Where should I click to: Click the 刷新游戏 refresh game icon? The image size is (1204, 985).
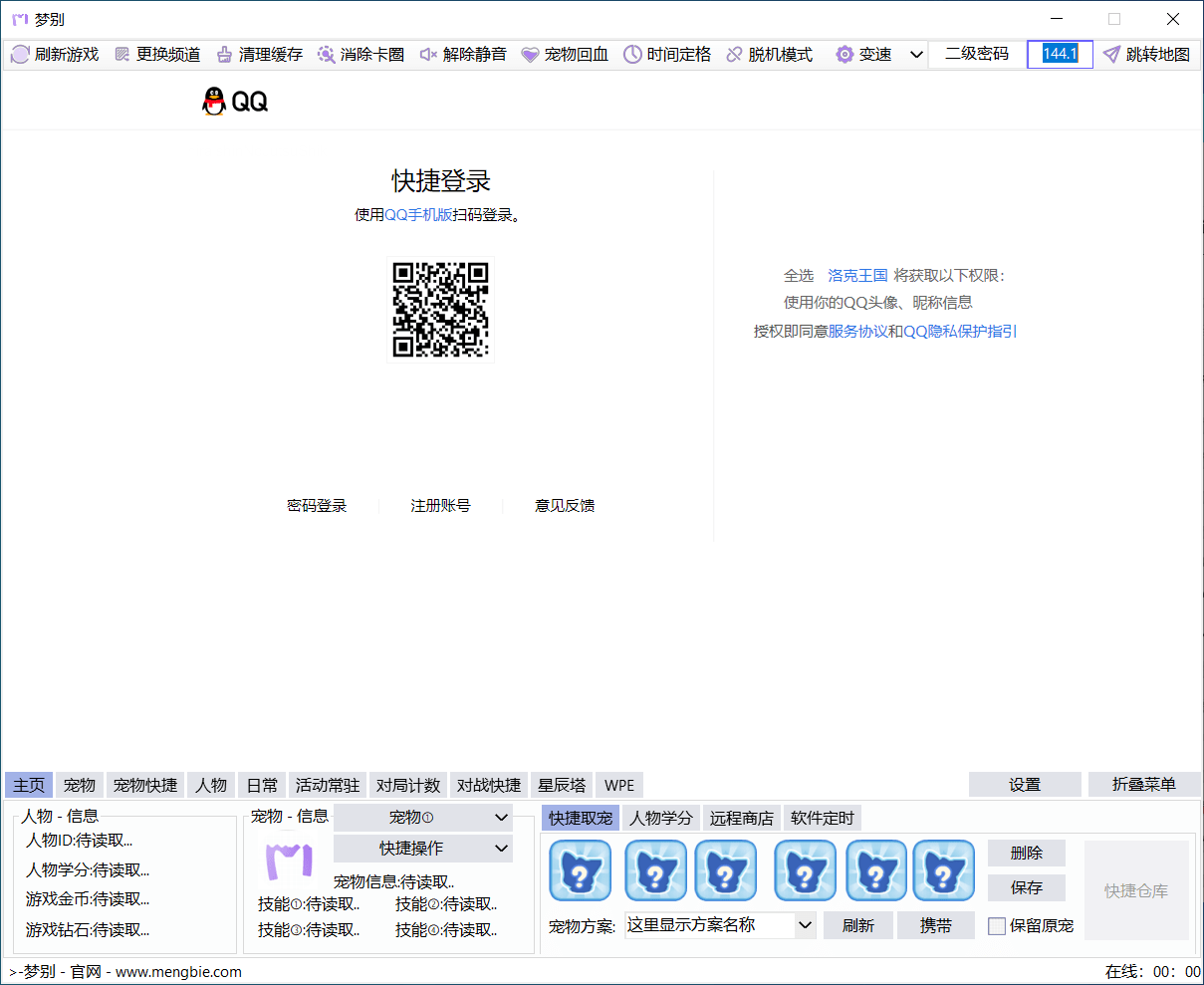[21, 54]
